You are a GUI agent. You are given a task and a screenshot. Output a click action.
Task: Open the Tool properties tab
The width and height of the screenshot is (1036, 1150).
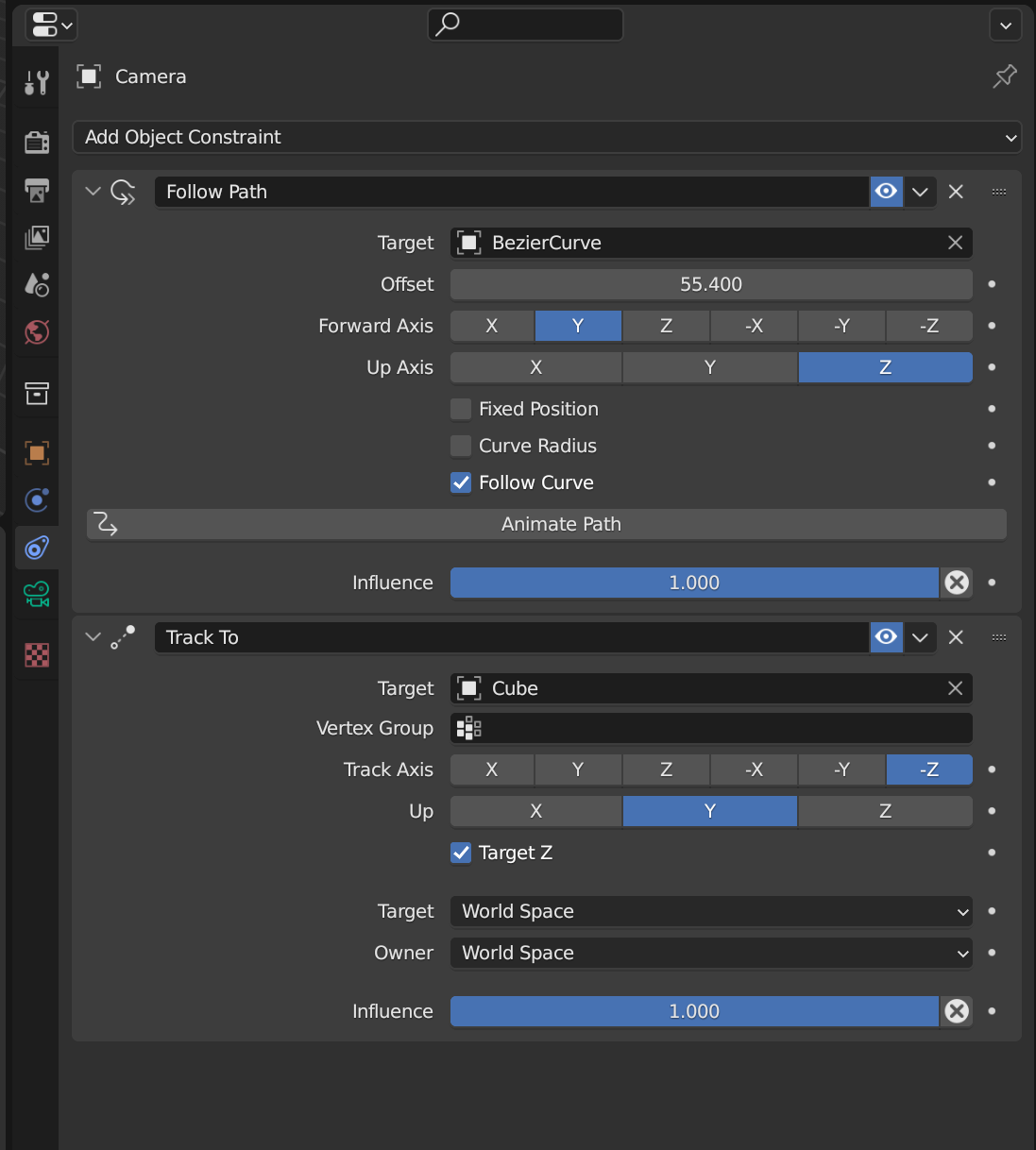(37, 83)
